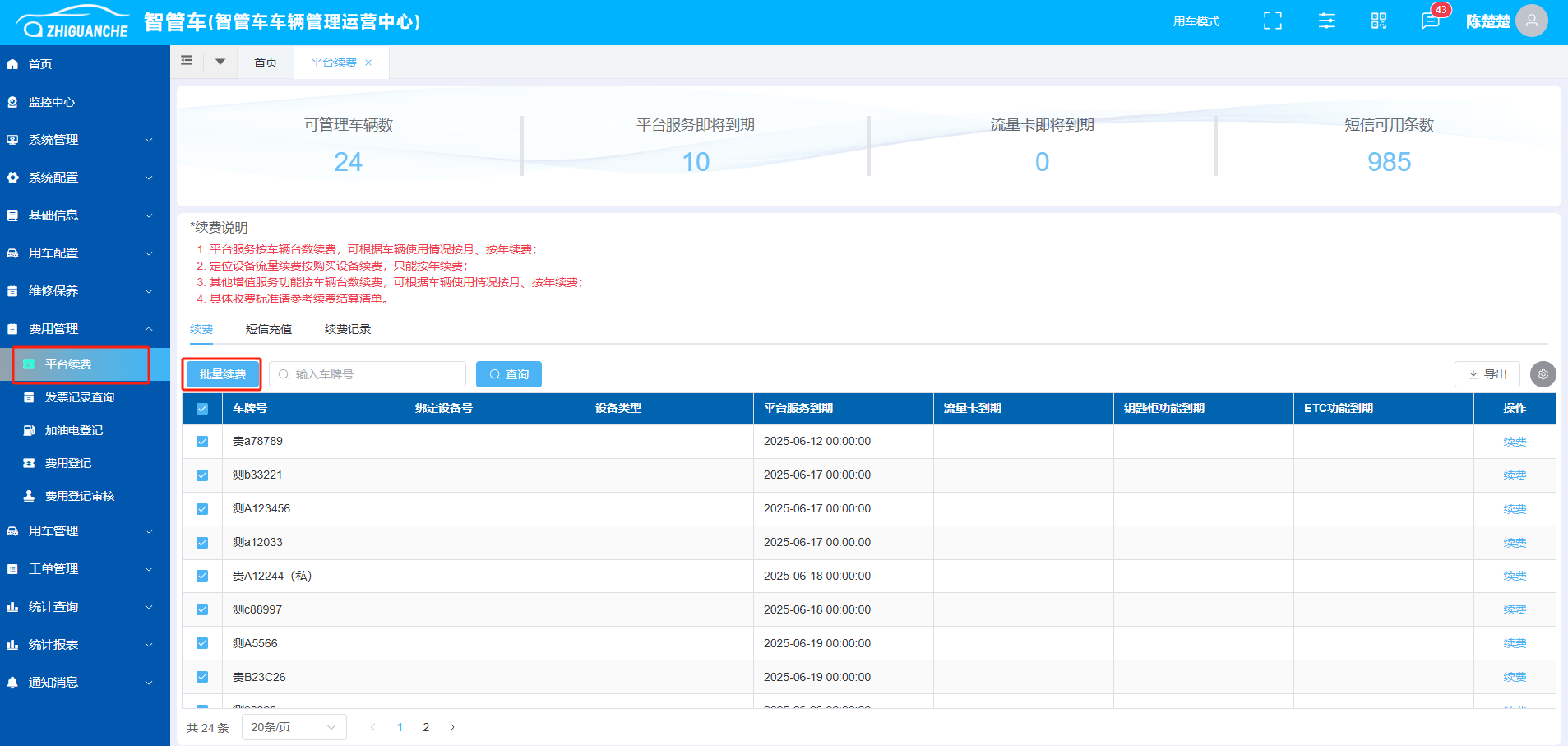Uncheck the select-all checkbox in table header
Image resolution: width=1568 pixels, height=746 pixels.
[x=202, y=409]
